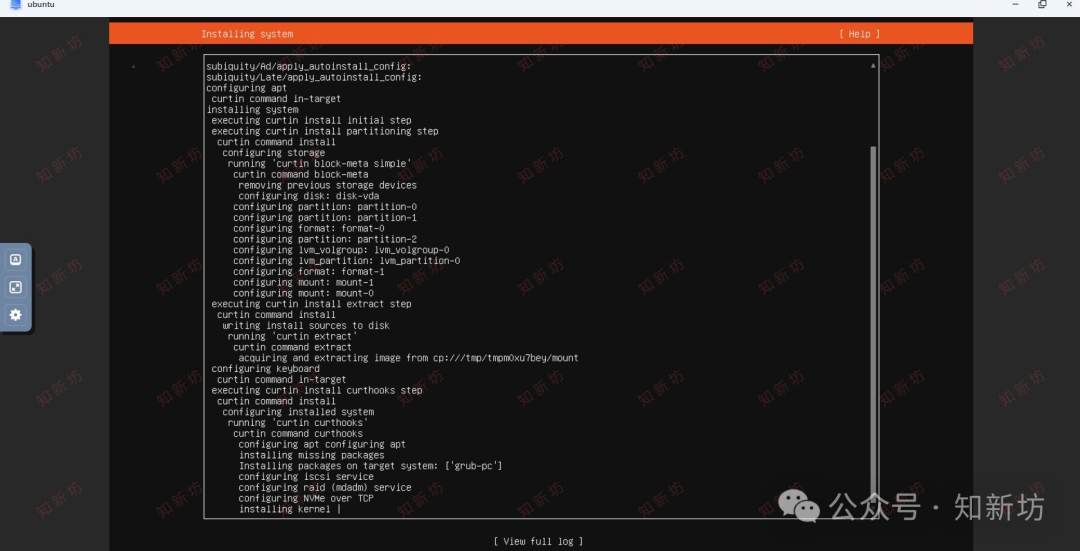Image resolution: width=1080 pixels, height=551 pixels.
Task: Click 'configuring keyboard' log line
Action: pyautogui.click(x=265, y=368)
